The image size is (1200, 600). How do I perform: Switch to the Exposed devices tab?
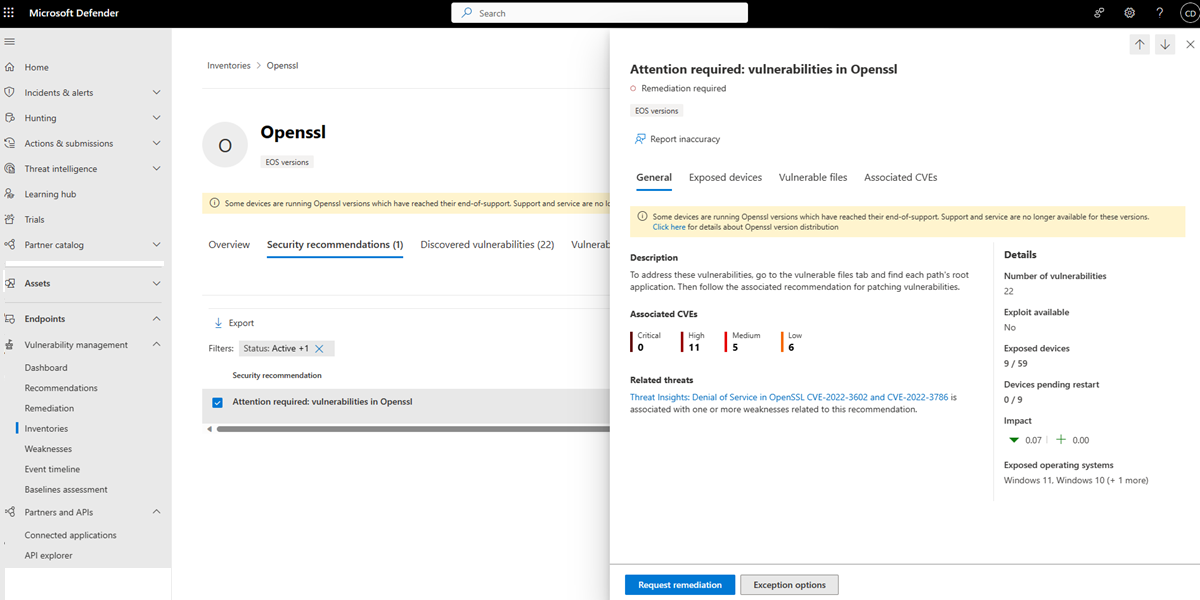click(725, 177)
